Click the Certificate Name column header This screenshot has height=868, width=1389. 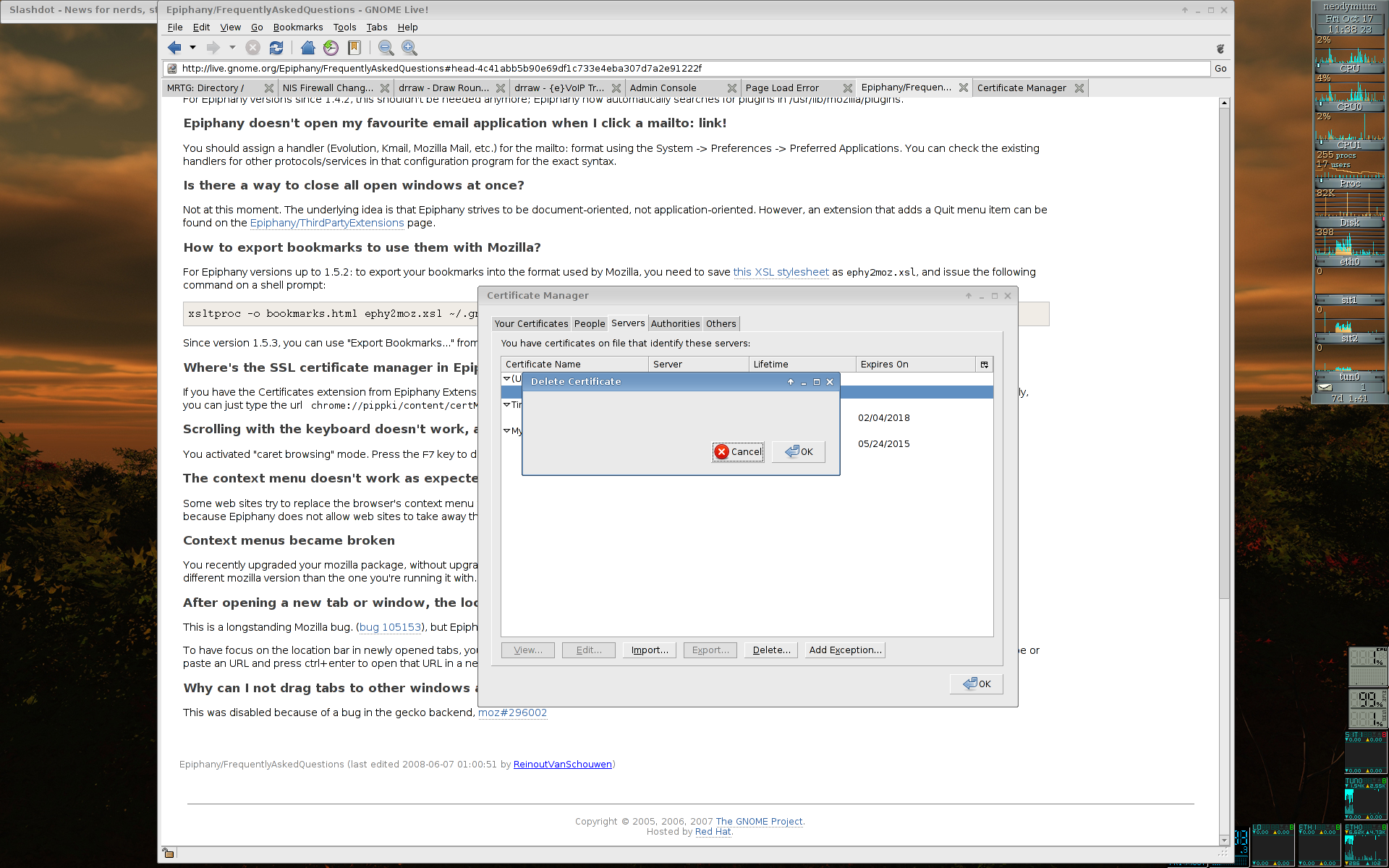[x=575, y=365]
